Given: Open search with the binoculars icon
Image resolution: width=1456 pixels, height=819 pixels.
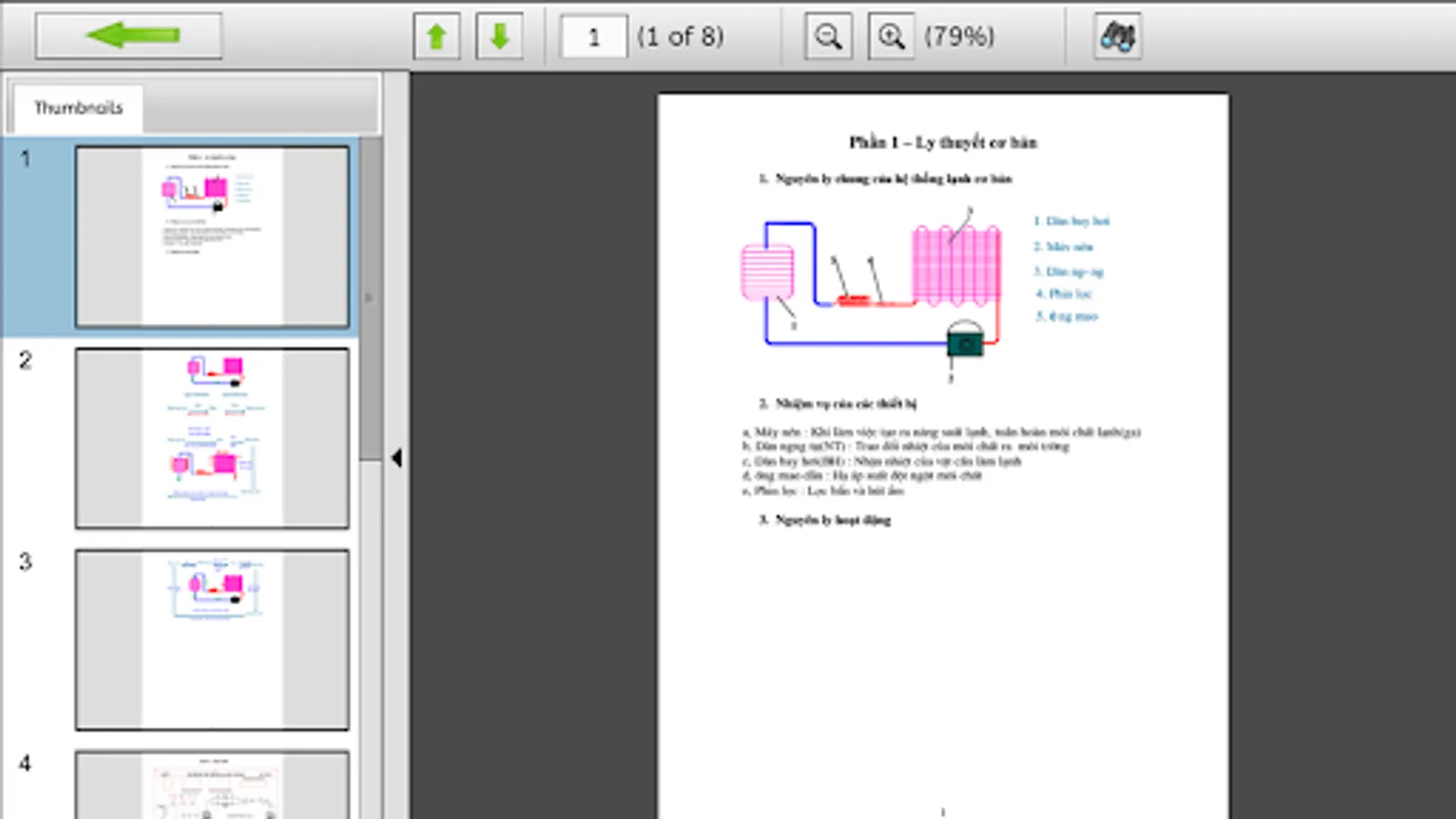Looking at the screenshot, I should tap(1117, 35).
